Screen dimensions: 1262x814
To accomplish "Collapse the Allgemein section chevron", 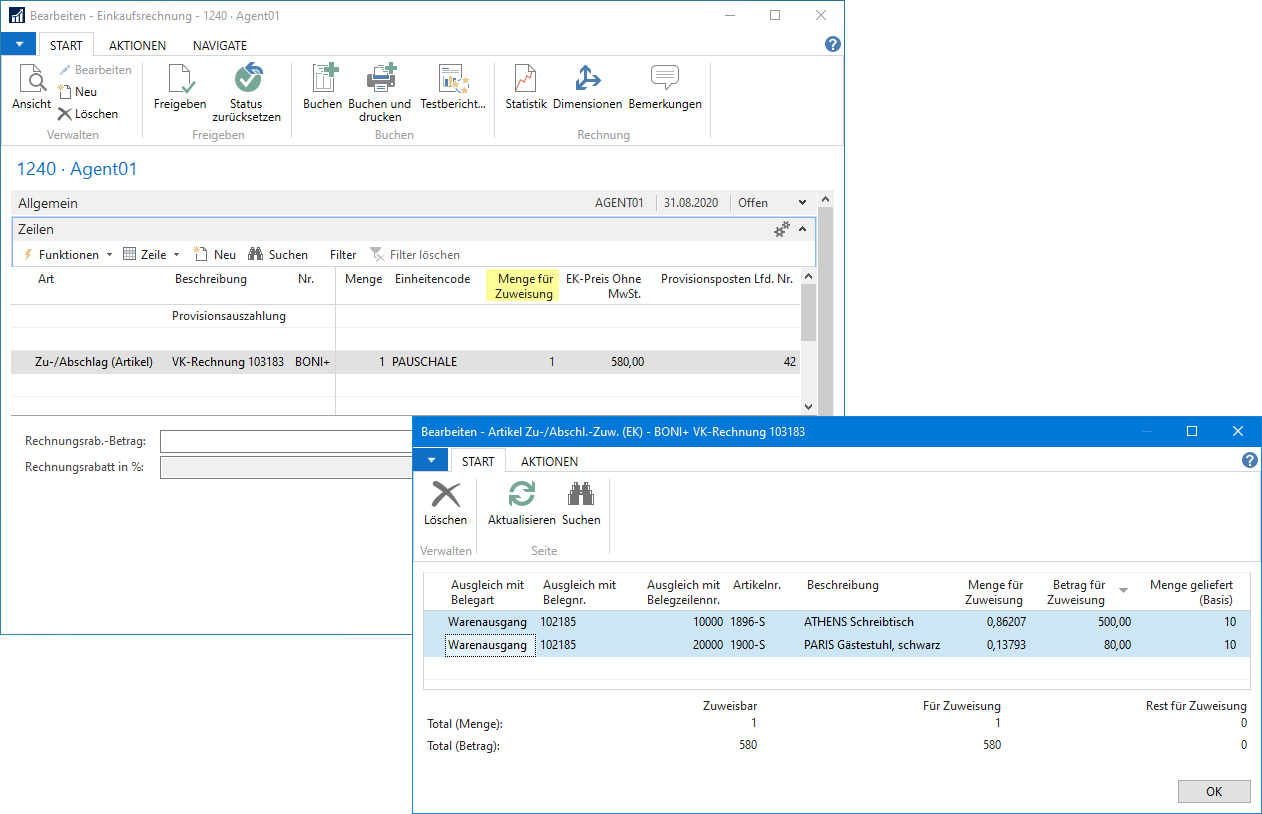I will 802,203.
